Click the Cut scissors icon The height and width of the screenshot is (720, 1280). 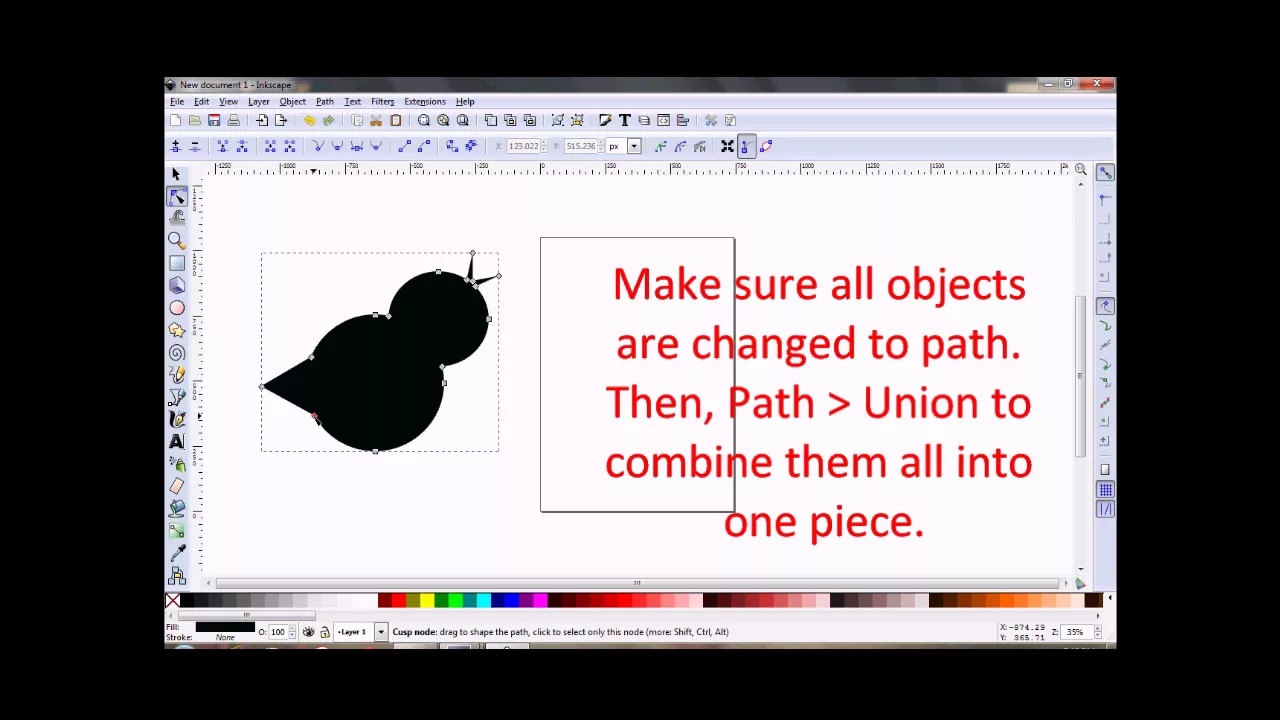tap(376, 120)
